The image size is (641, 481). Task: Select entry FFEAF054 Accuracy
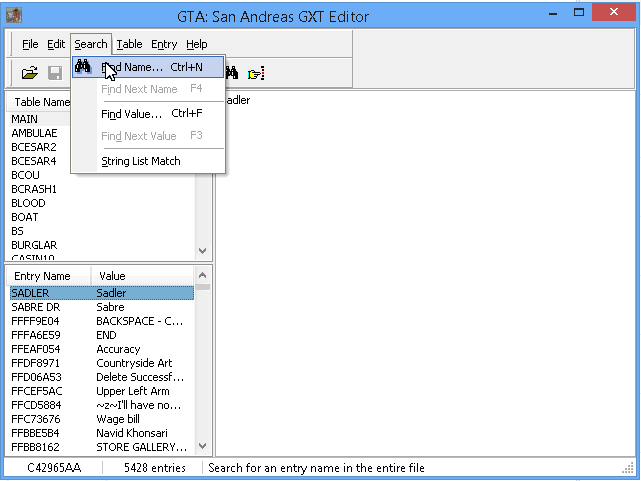click(x=102, y=349)
